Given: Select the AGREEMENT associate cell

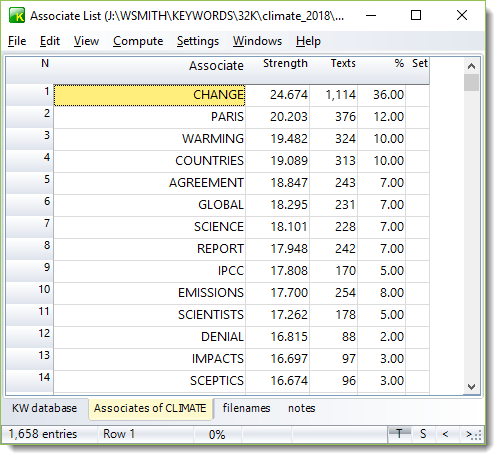Looking at the screenshot, I should coord(149,183).
